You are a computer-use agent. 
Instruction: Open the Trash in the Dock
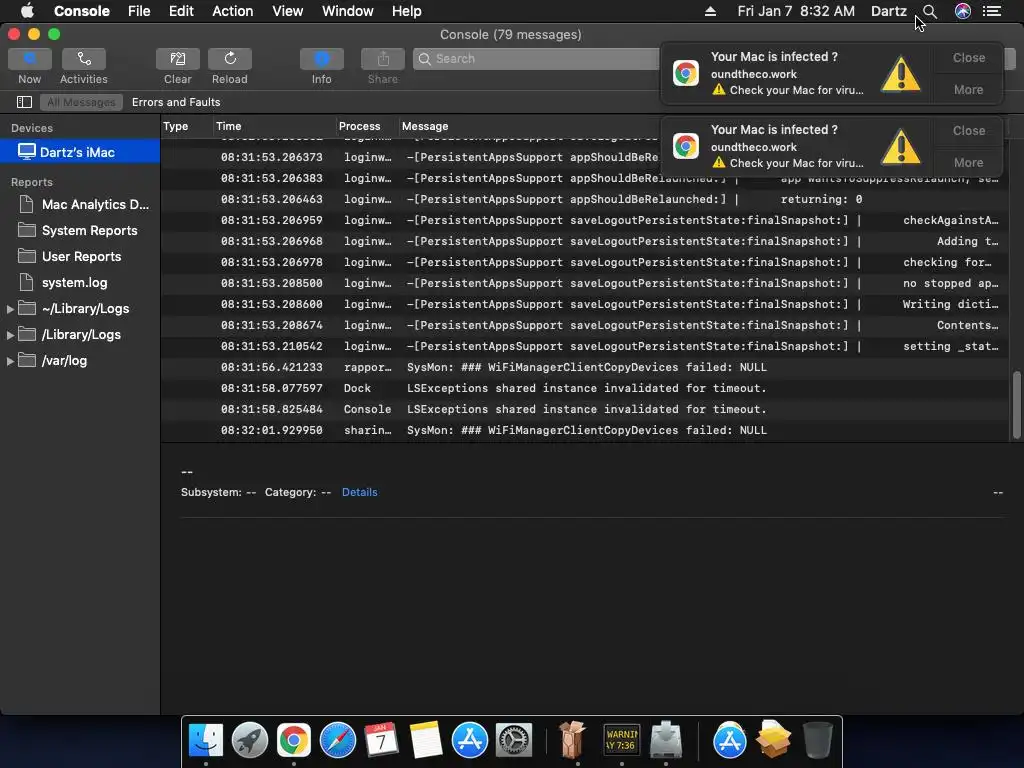pos(817,740)
